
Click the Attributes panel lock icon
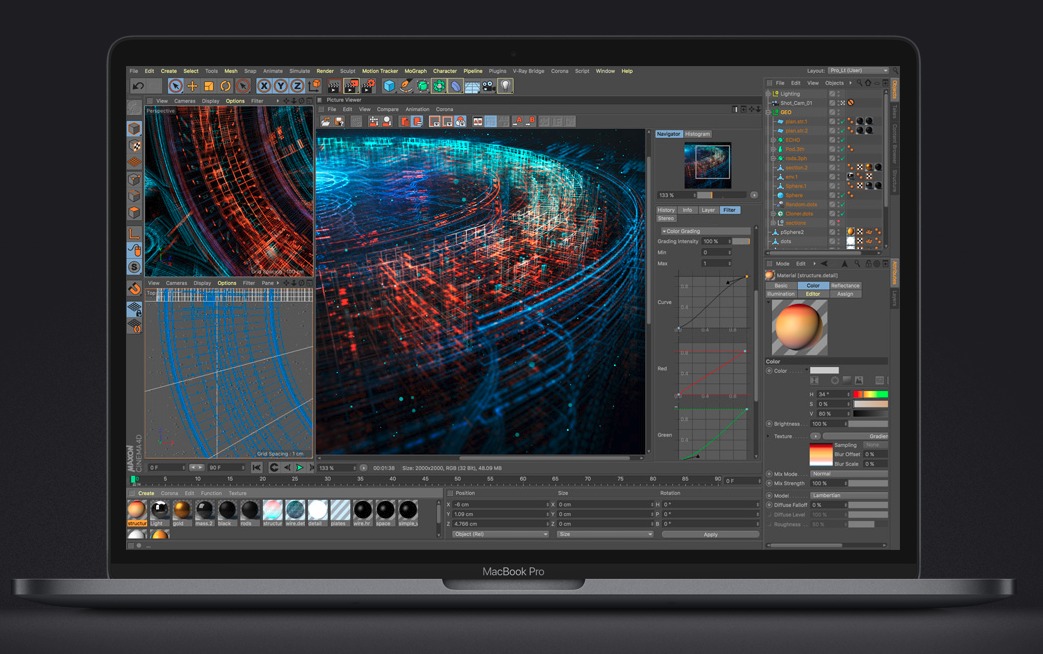click(868, 263)
